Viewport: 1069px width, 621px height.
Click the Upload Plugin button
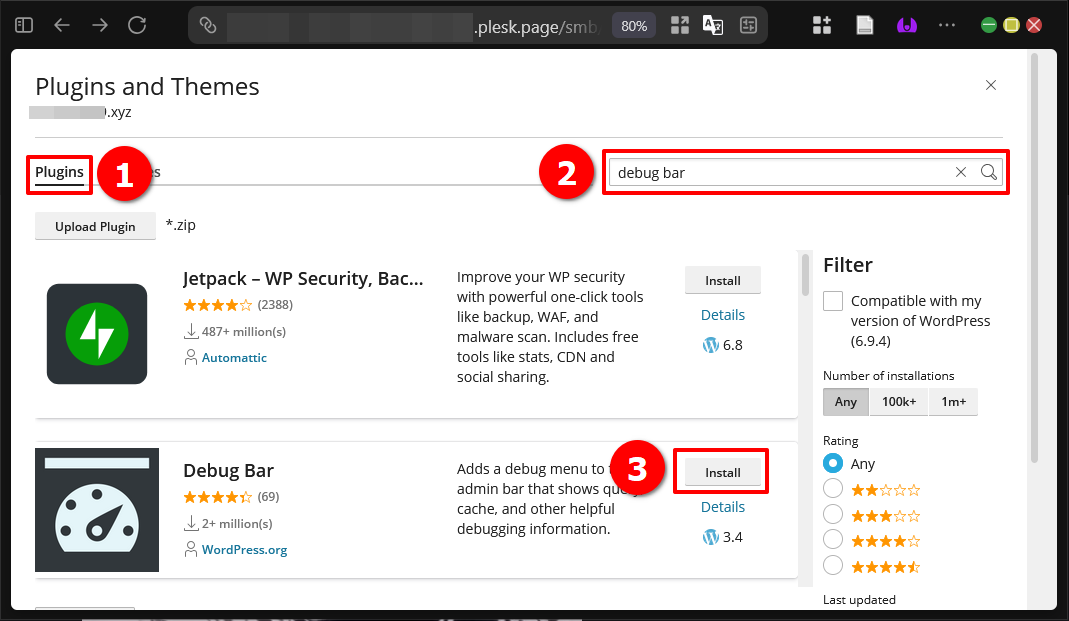tap(95, 226)
